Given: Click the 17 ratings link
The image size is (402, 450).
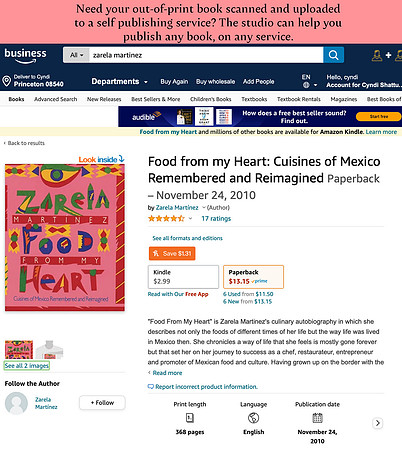Looking at the screenshot, I should (x=216, y=219).
